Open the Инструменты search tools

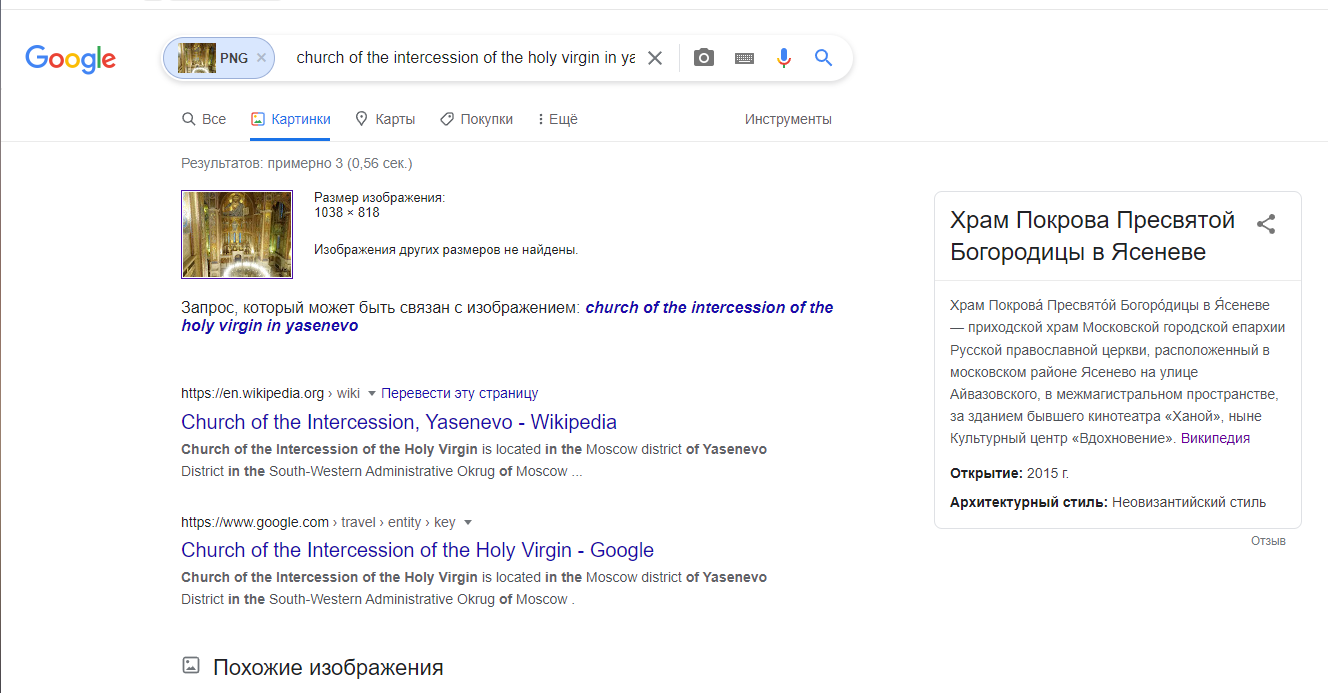(x=788, y=119)
